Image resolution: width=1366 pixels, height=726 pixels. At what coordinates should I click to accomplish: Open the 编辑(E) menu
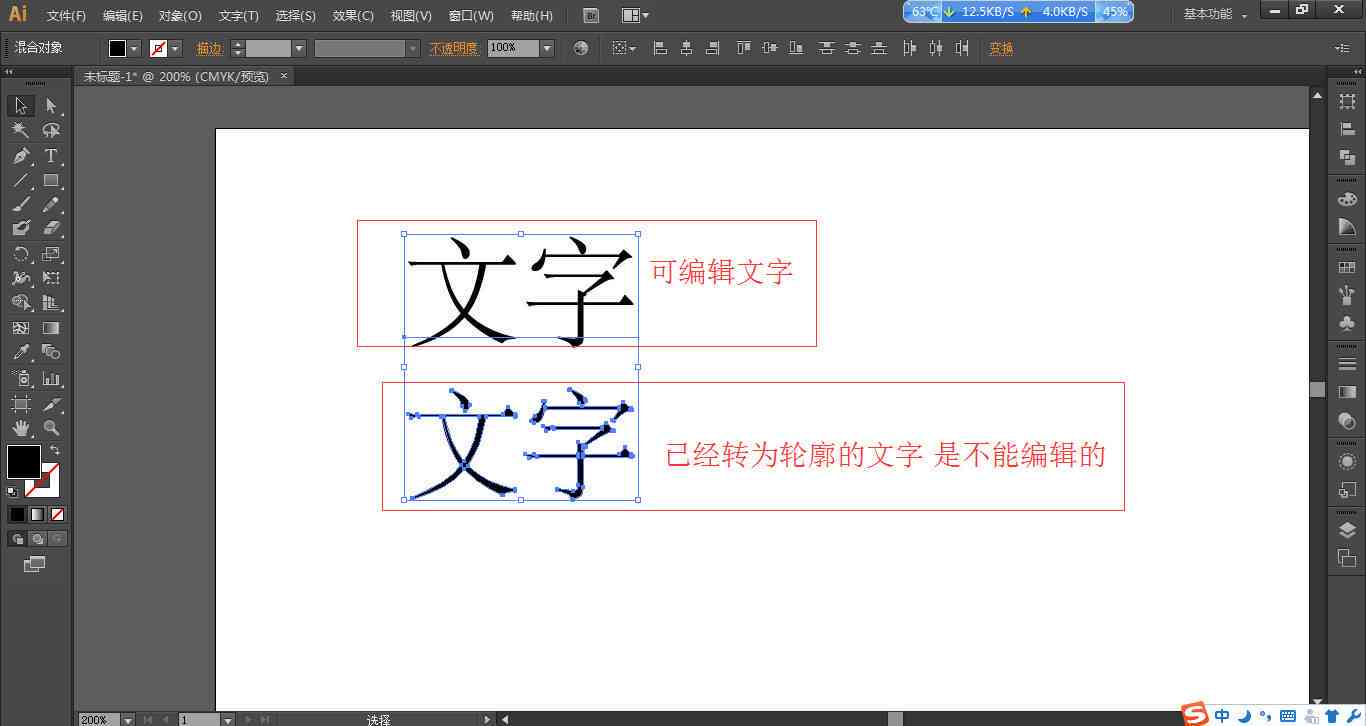(122, 15)
